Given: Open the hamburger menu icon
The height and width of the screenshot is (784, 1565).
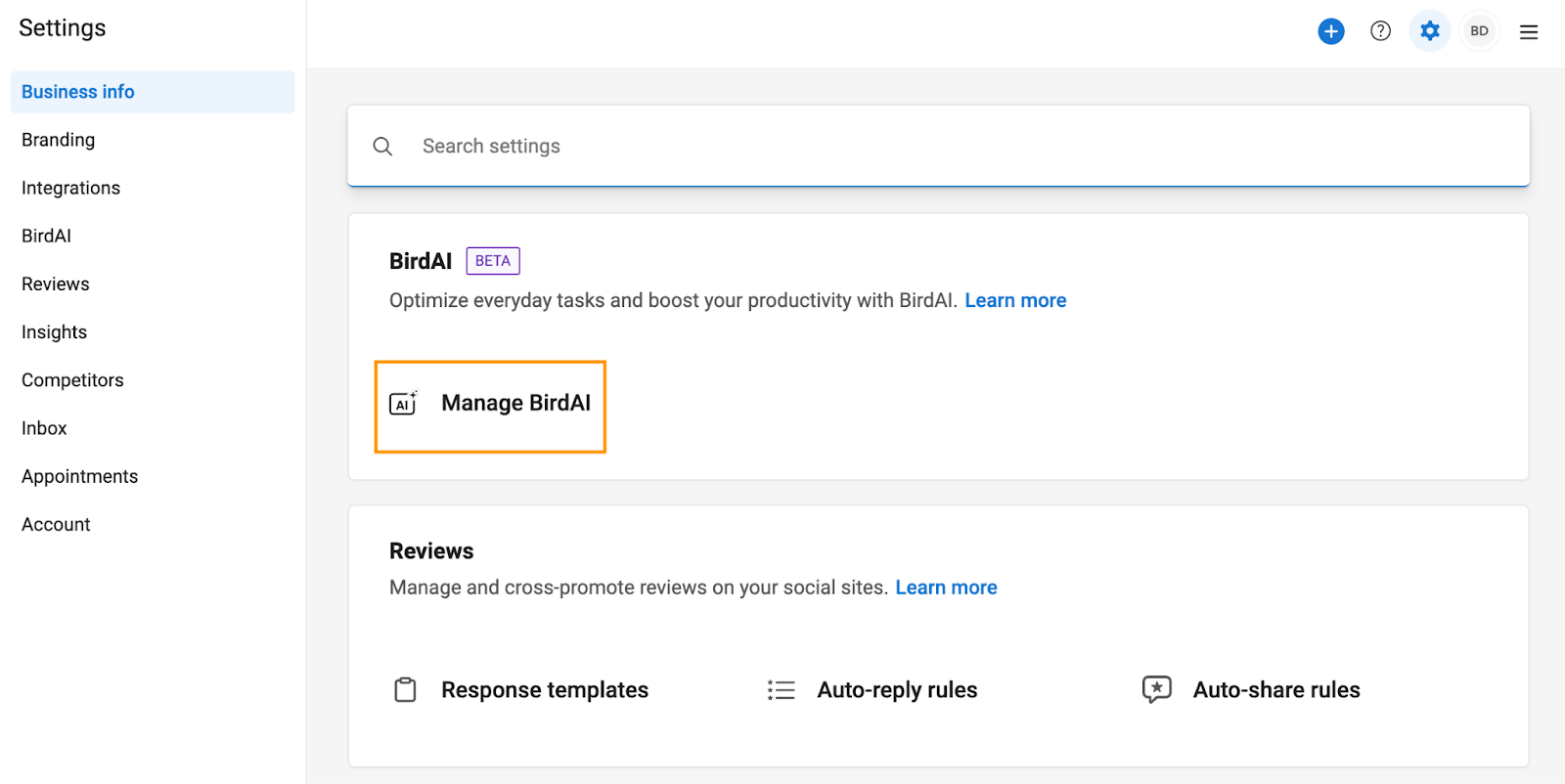Looking at the screenshot, I should (1529, 32).
